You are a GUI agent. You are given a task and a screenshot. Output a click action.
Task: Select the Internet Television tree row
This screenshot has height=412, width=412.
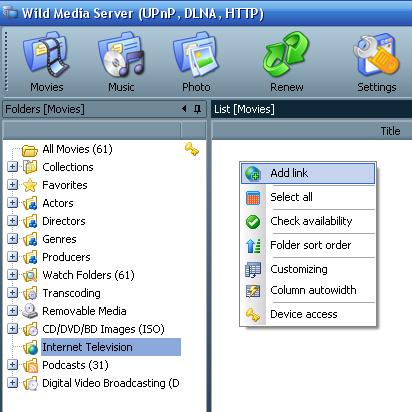click(111, 347)
